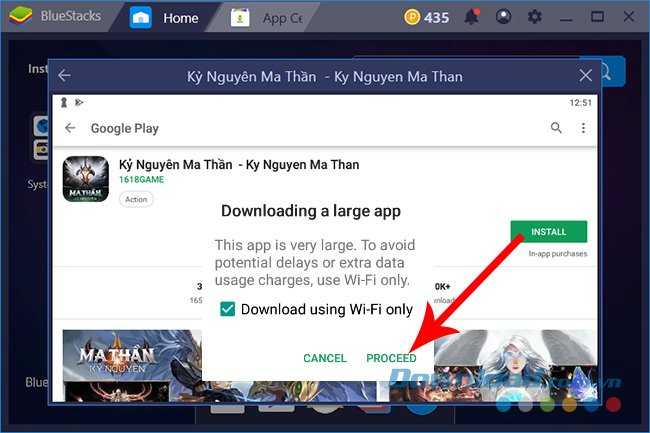Click the gold coin points icon
The width and height of the screenshot is (650, 433).
pos(411,17)
